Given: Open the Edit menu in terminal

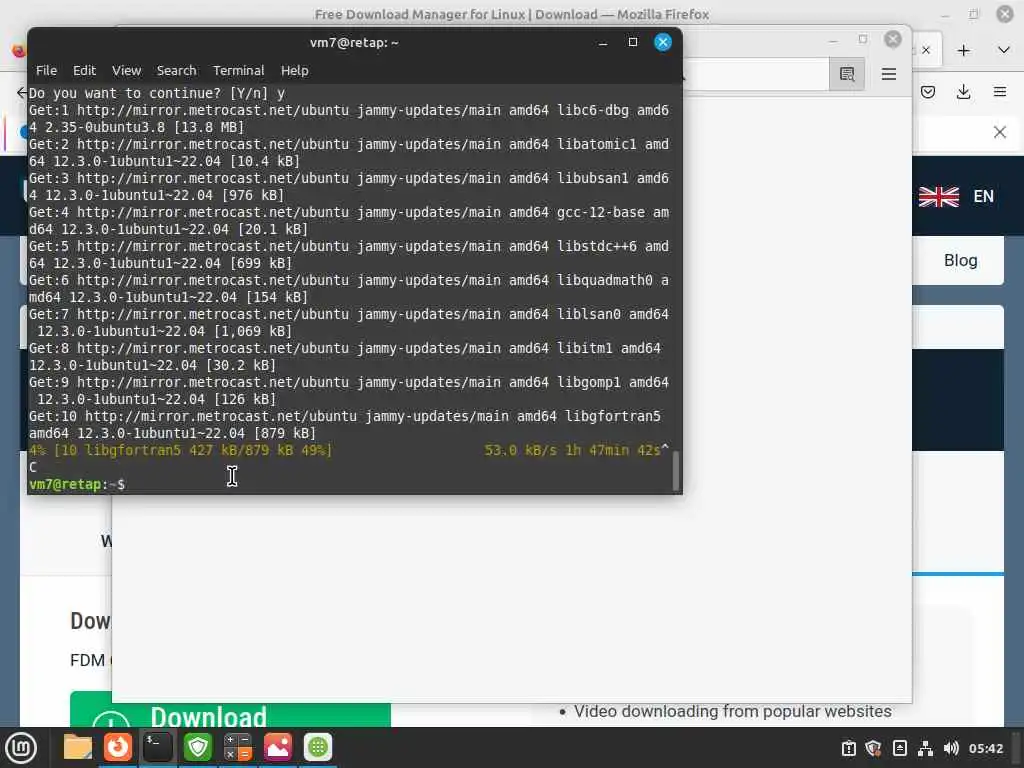Looking at the screenshot, I should [x=84, y=71].
